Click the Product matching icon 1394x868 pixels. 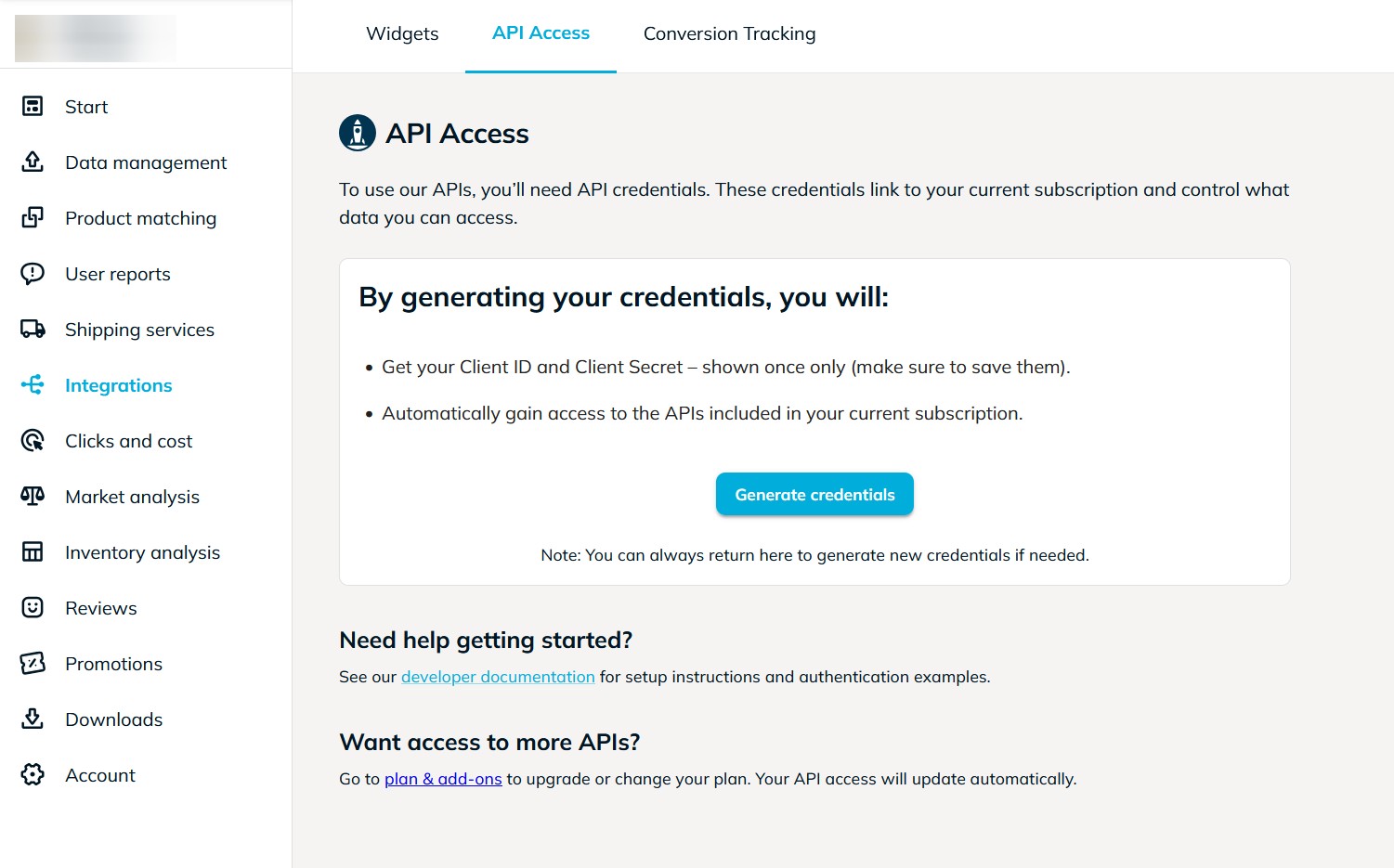(33, 217)
